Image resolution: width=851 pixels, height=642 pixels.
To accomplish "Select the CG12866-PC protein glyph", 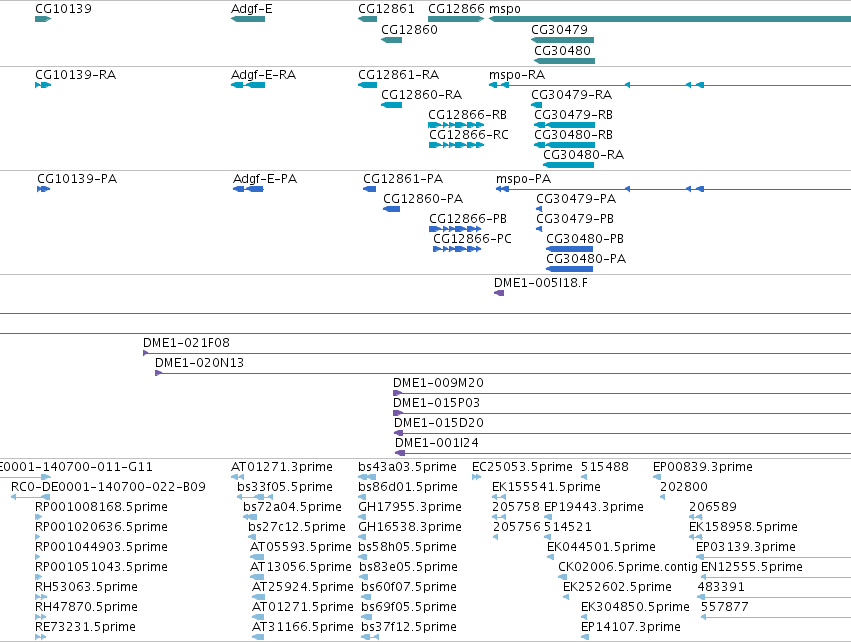I will (457, 249).
